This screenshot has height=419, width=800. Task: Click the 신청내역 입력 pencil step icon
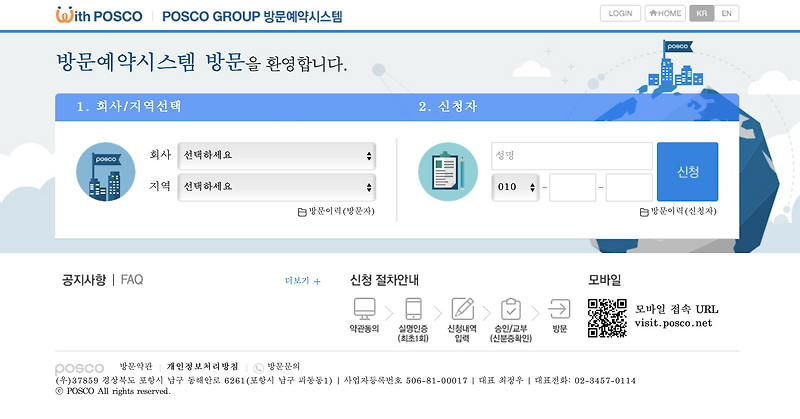coord(463,309)
